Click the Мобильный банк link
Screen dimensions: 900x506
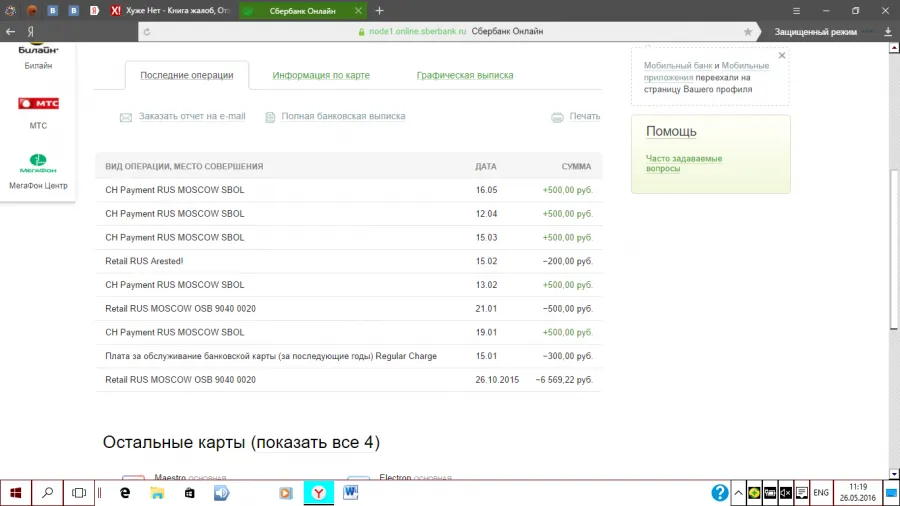click(677, 65)
